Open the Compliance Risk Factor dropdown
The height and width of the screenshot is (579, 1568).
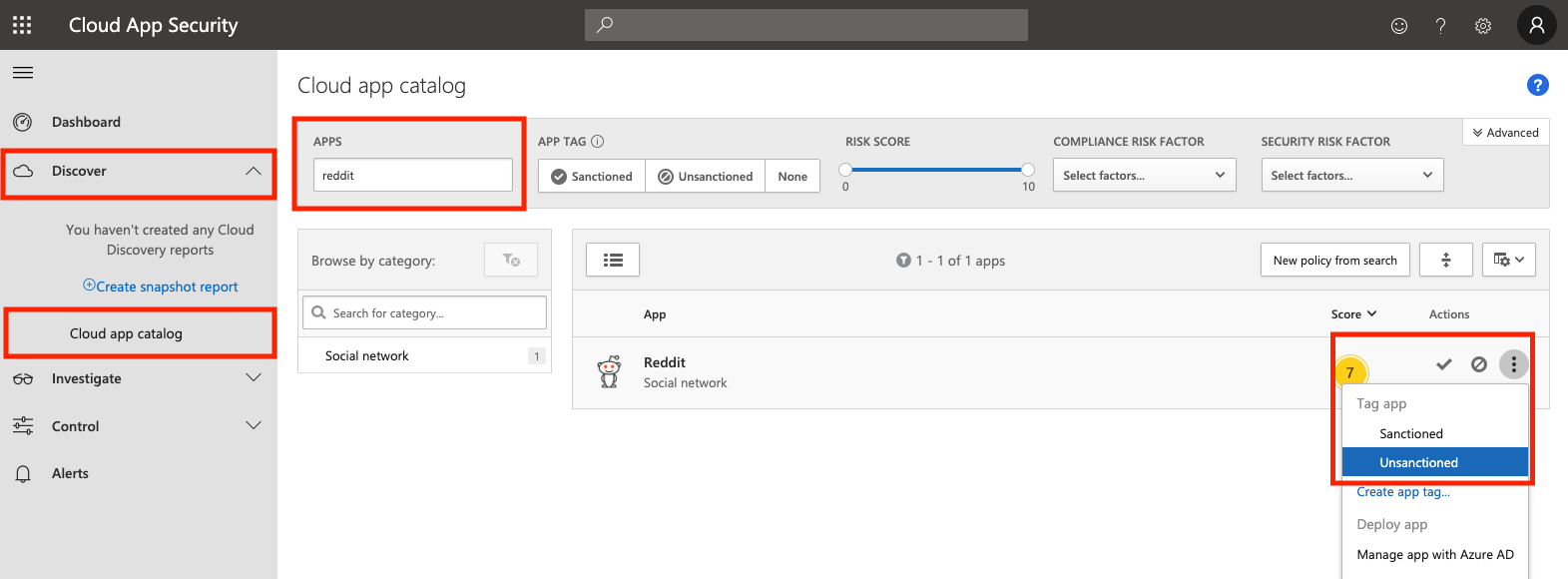coord(1144,176)
